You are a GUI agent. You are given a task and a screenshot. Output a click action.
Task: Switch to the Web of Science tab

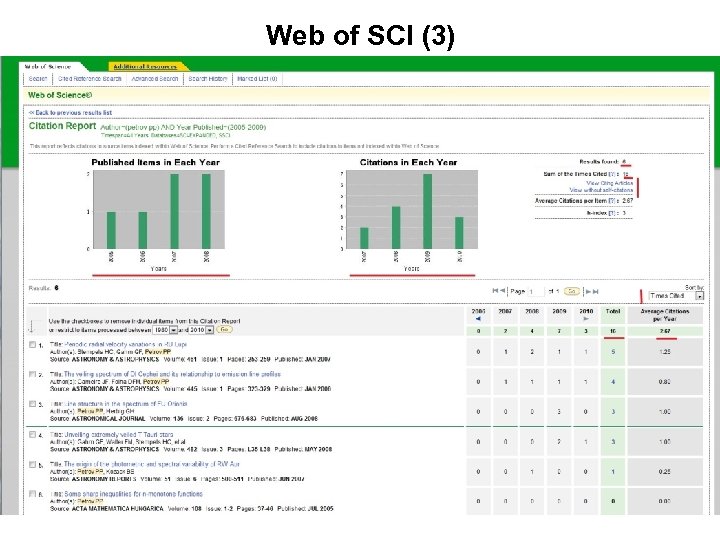click(48, 67)
